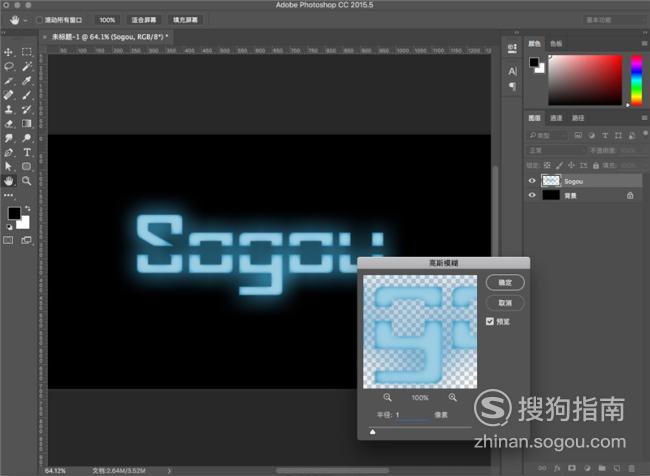Zoom in on Gaussian Blur preview
The image size is (650, 476).
(x=453, y=397)
